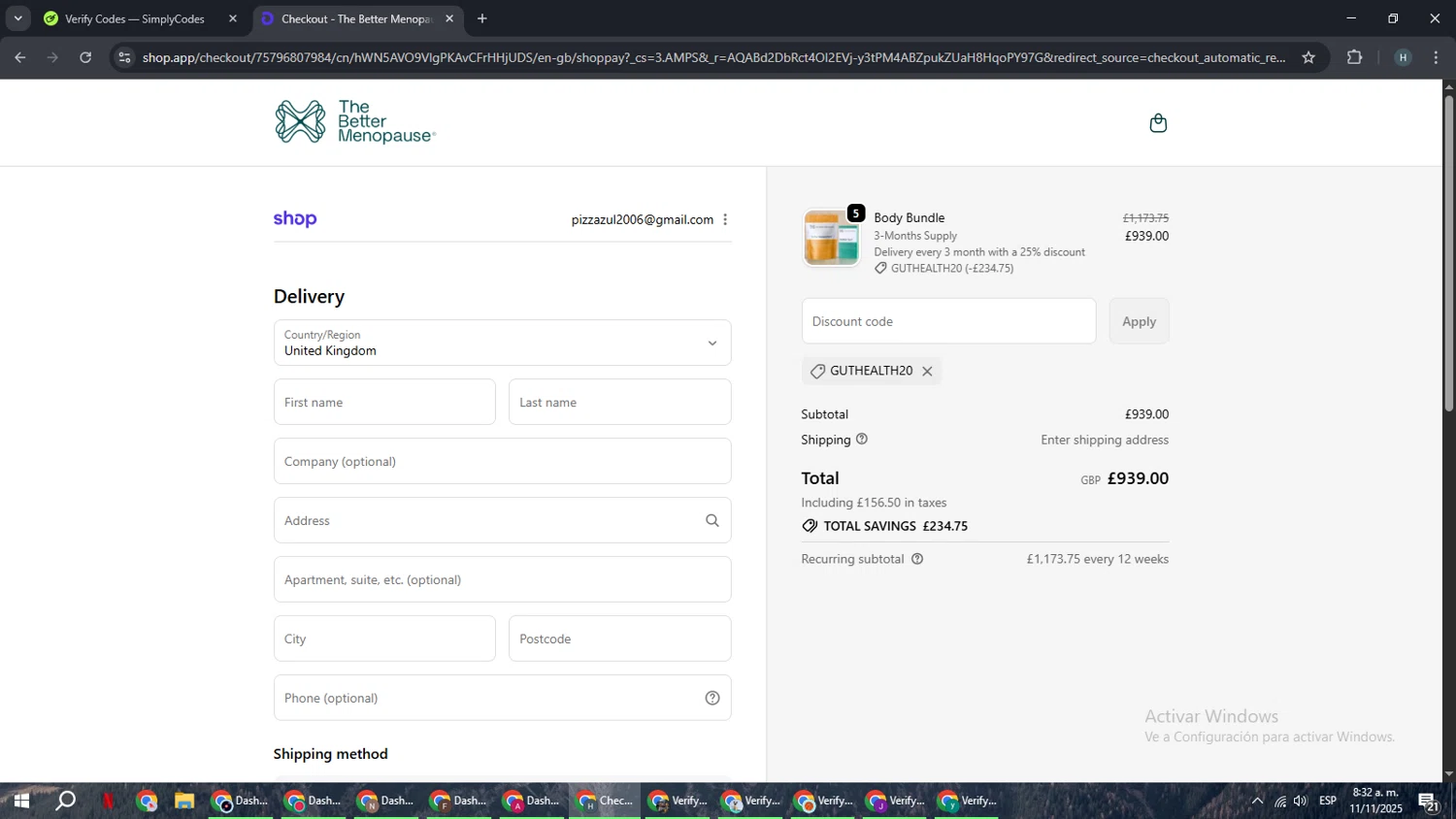The width and height of the screenshot is (1456, 819).
Task: Open the account options three-dot menu
Action: (725, 219)
